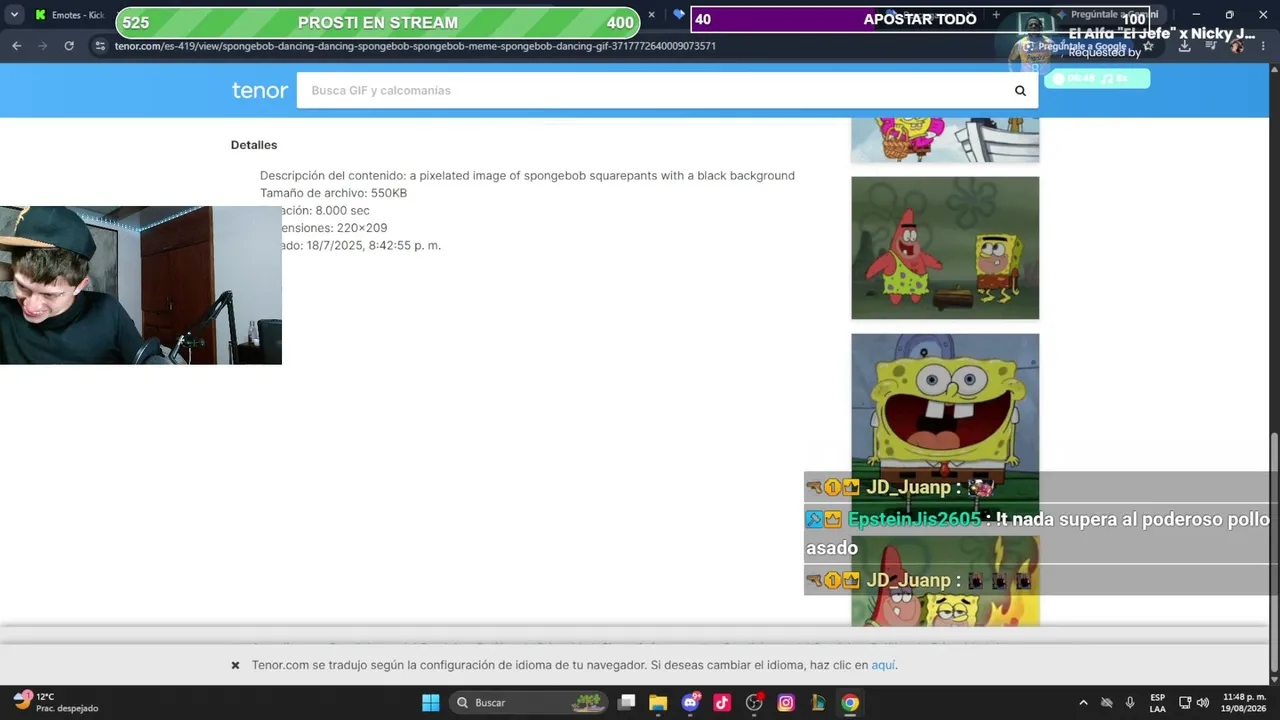Open the site information icon beside the URL
The height and width of the screenshot is (720, 1280).
tap(99, 46)
